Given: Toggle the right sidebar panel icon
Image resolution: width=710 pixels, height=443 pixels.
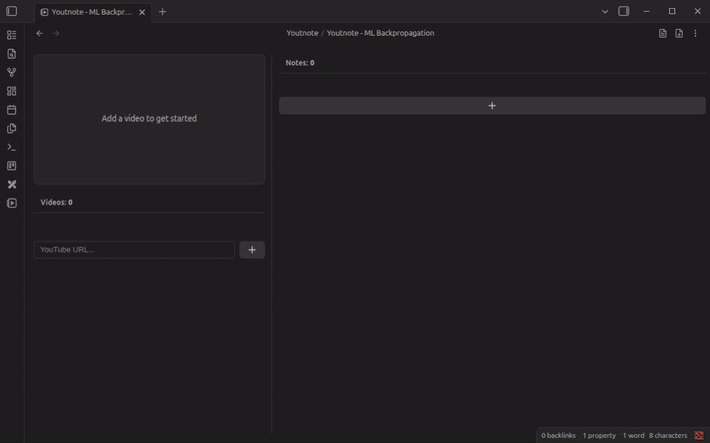Looking at the screenshot, I should (624, 11).
